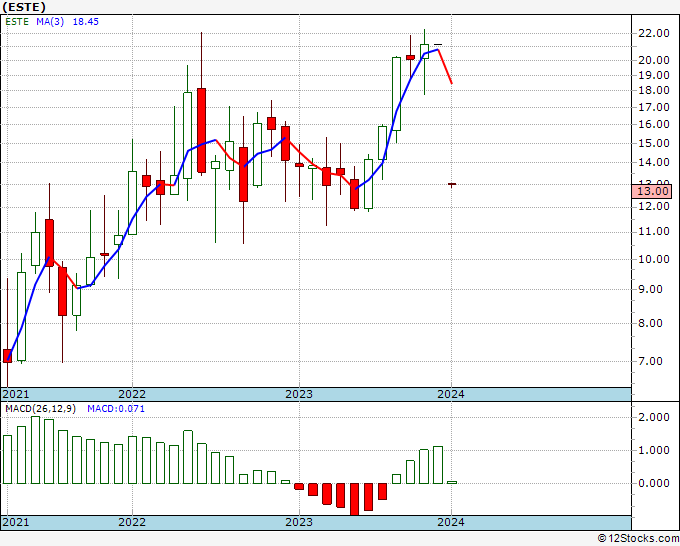
Task: Click 2021 on the MACD timeline
Action: pos(16,522)
